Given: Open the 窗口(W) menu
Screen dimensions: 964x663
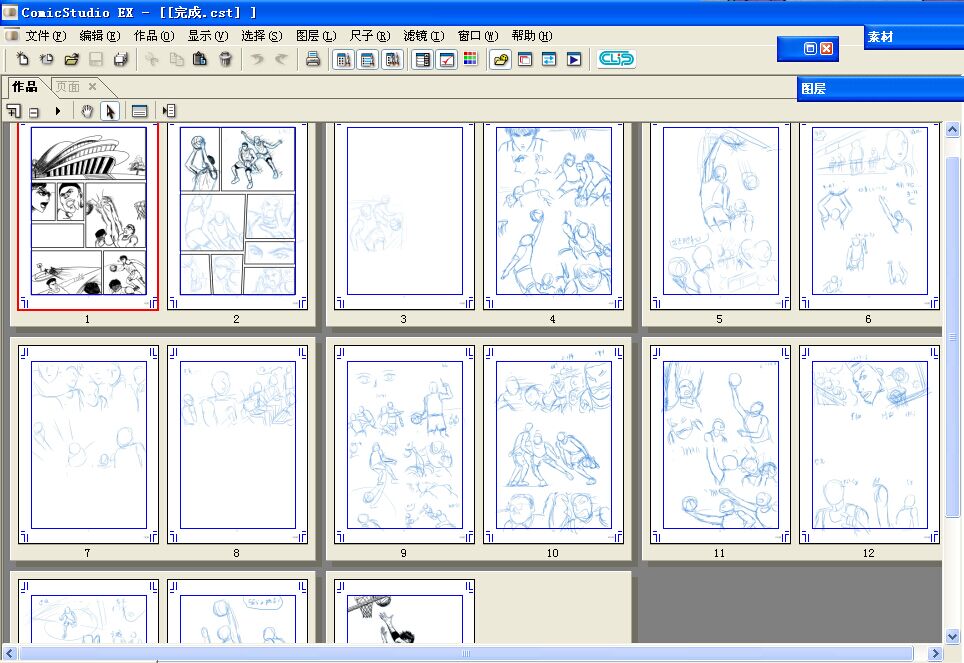Looking at the screenshot, I should coord(478,36).
